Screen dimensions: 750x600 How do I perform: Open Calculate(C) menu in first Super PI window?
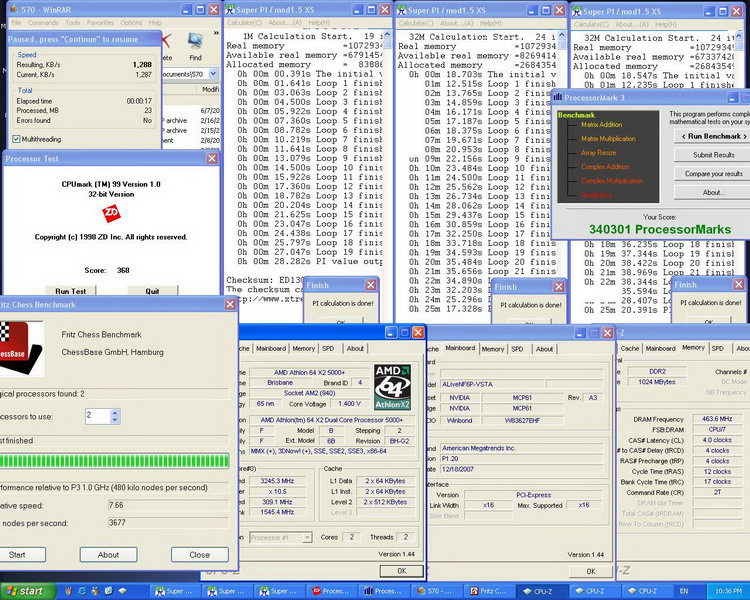[244, 22]
